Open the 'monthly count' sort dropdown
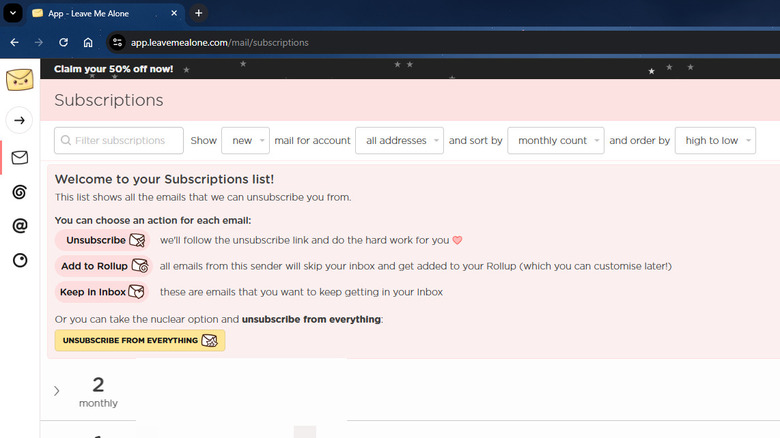This screenshot has width=780, height=438. 556,140
